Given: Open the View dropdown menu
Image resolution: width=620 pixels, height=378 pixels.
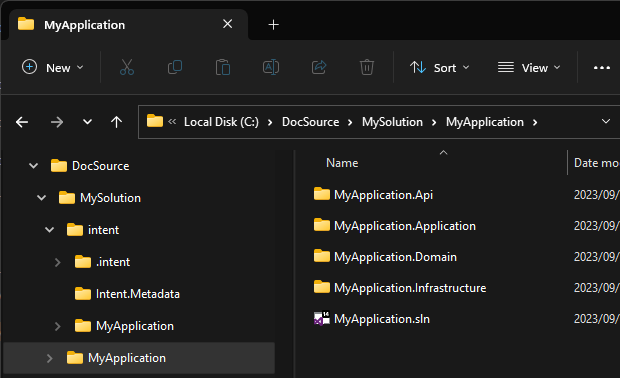Looking at the screenshot, I should (x=529, y=68).
